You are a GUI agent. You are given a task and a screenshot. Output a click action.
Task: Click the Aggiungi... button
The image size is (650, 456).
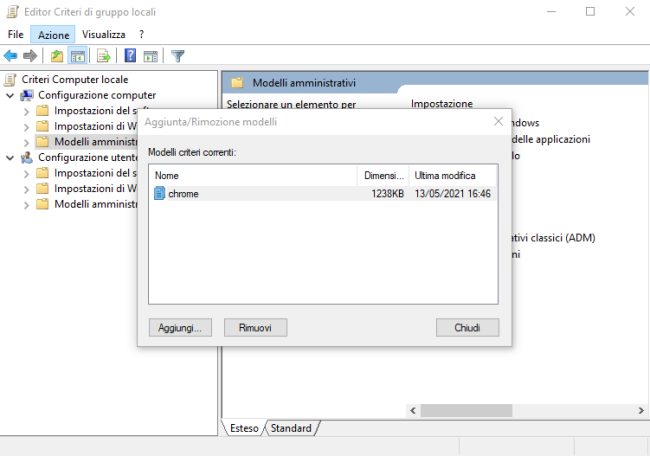tap(180, 327)
